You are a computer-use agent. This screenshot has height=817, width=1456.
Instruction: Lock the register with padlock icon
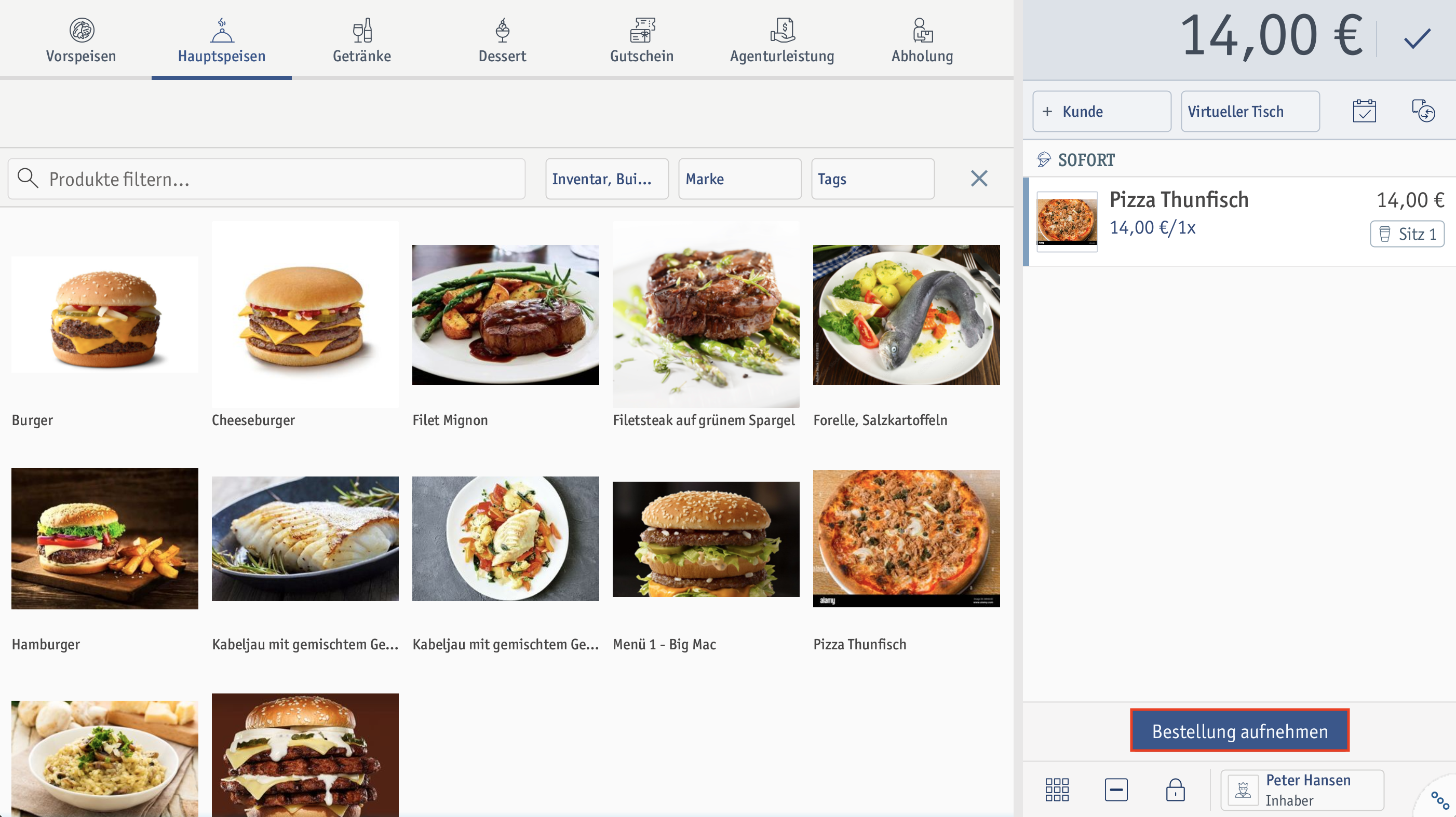tap(1175, 789)
